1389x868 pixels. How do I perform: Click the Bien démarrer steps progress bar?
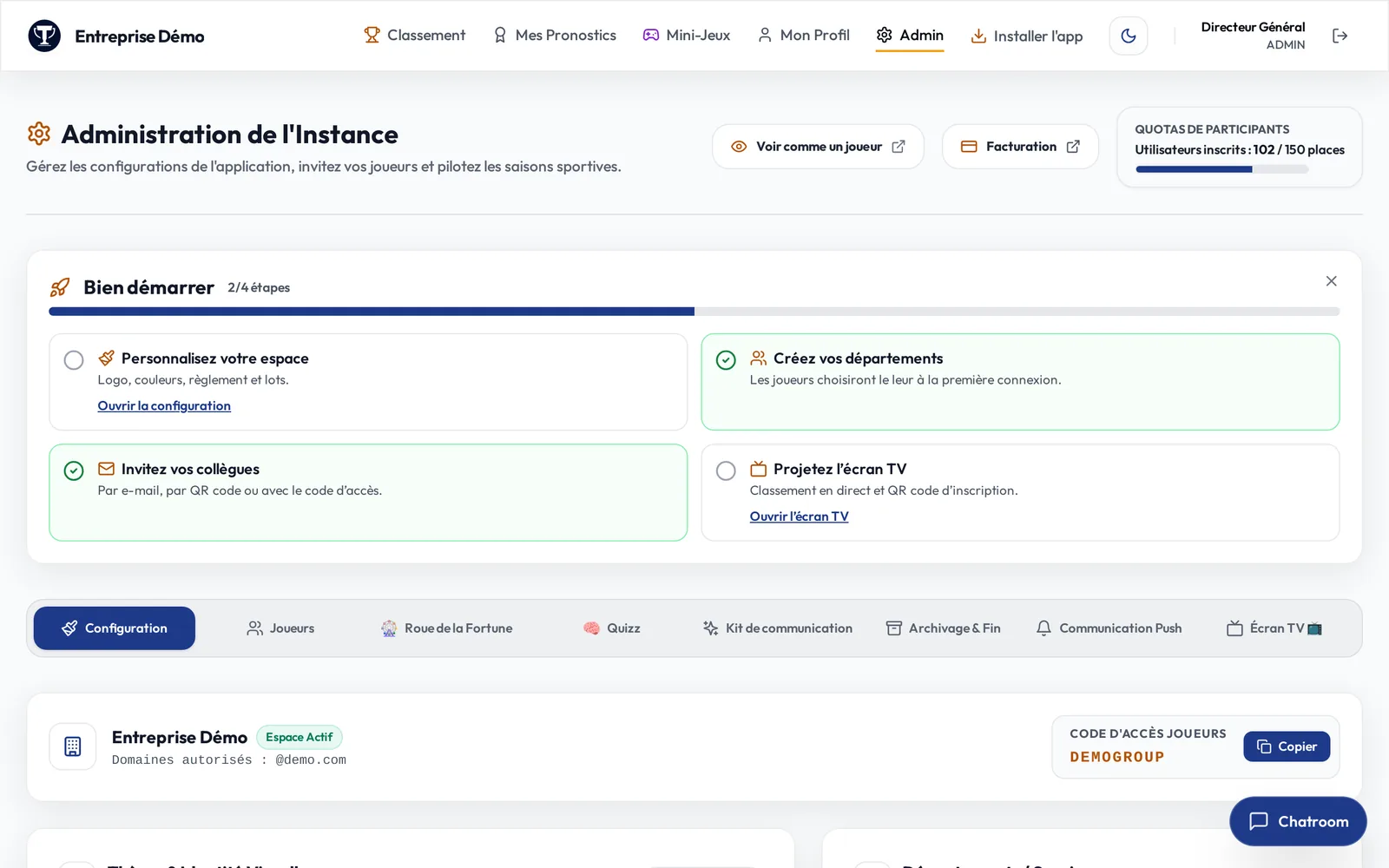[694, 311]
